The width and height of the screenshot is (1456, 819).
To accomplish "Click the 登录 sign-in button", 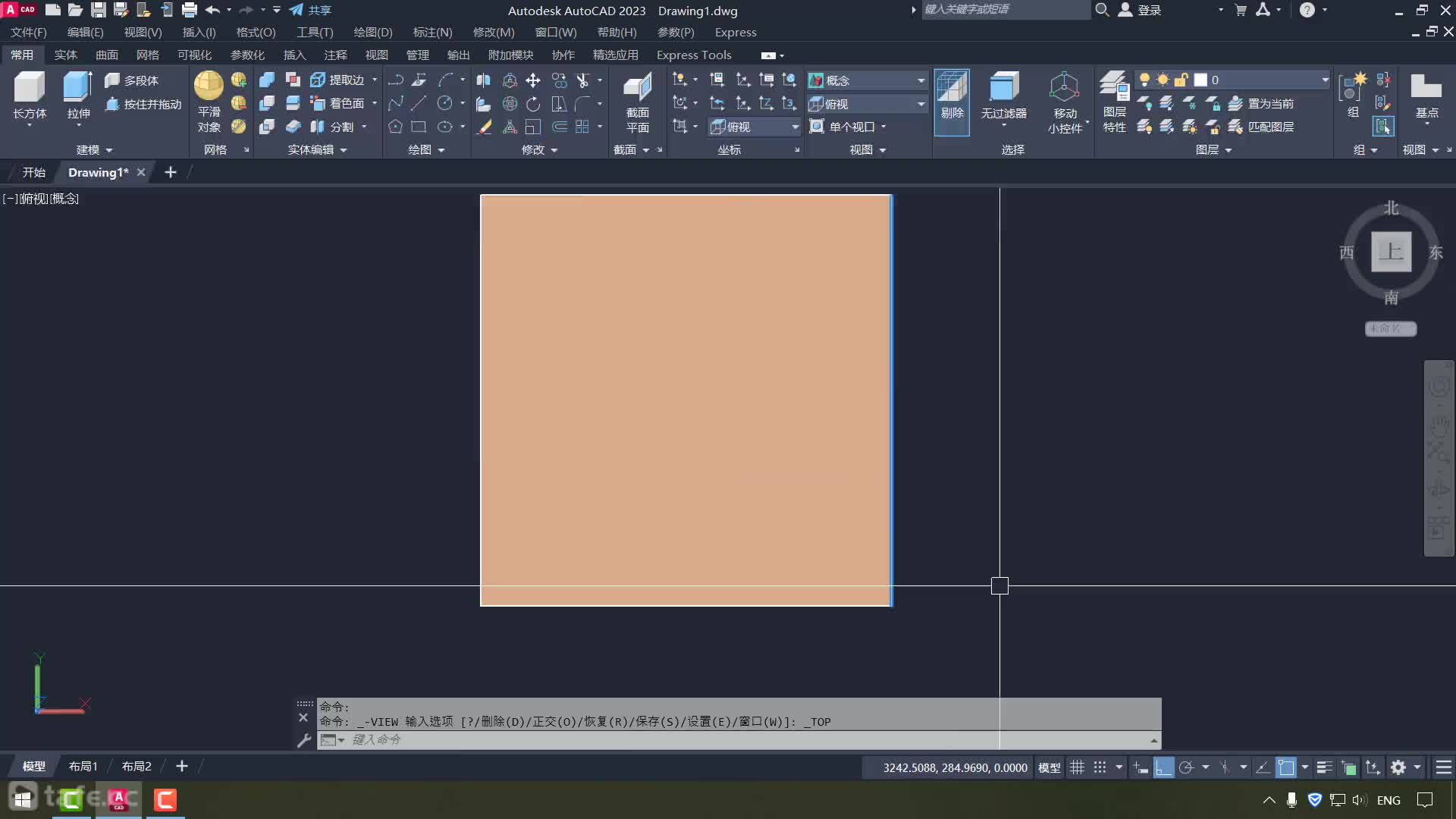I will pos(1141,10).
